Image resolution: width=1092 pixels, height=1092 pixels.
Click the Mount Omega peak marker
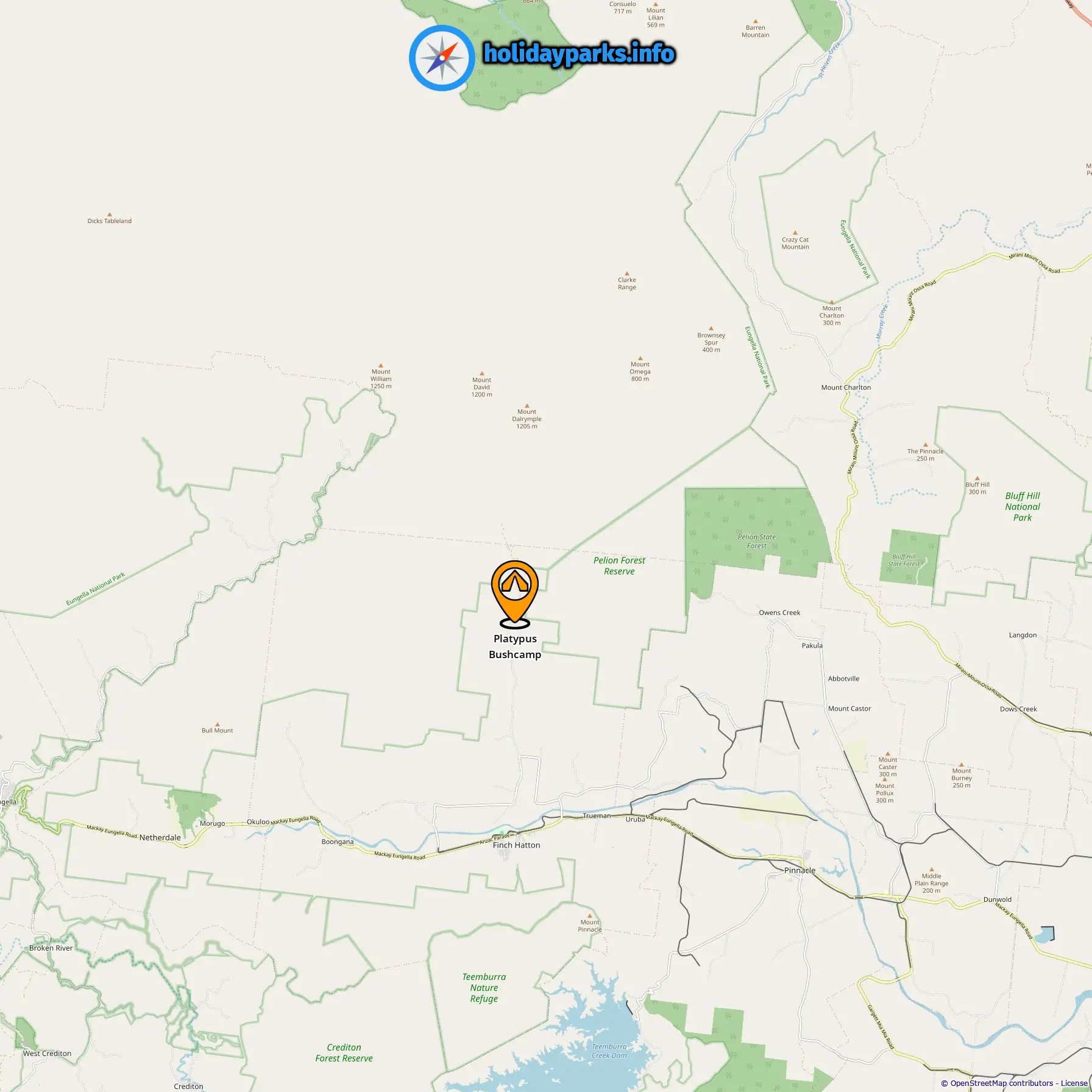[640, 358]
